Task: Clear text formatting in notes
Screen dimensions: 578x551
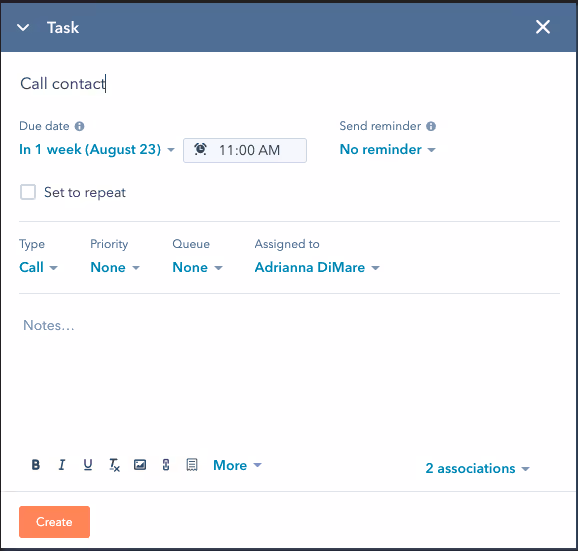Action: click(114, 465)
